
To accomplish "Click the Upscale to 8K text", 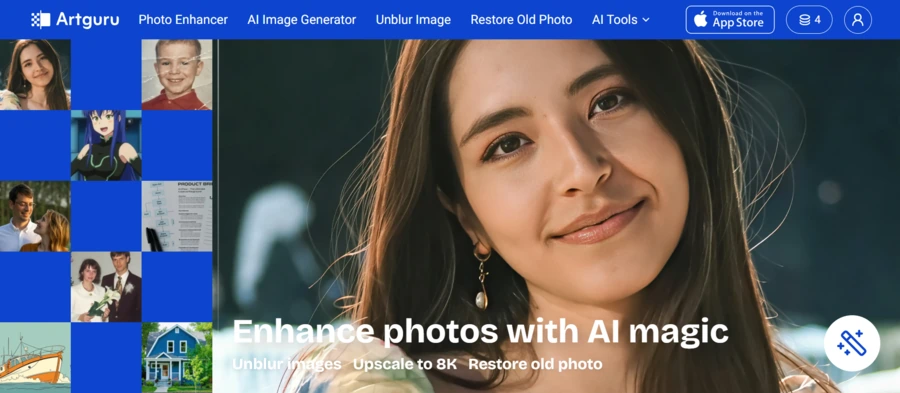I will click(405, 364).
